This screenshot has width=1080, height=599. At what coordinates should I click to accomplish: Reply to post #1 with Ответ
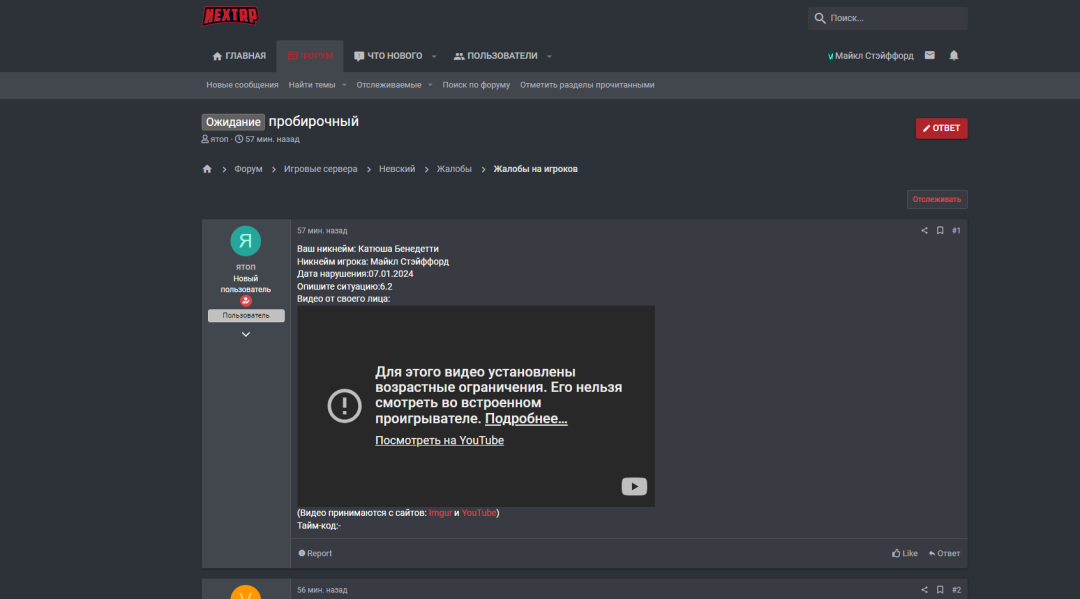coord(944,554)
